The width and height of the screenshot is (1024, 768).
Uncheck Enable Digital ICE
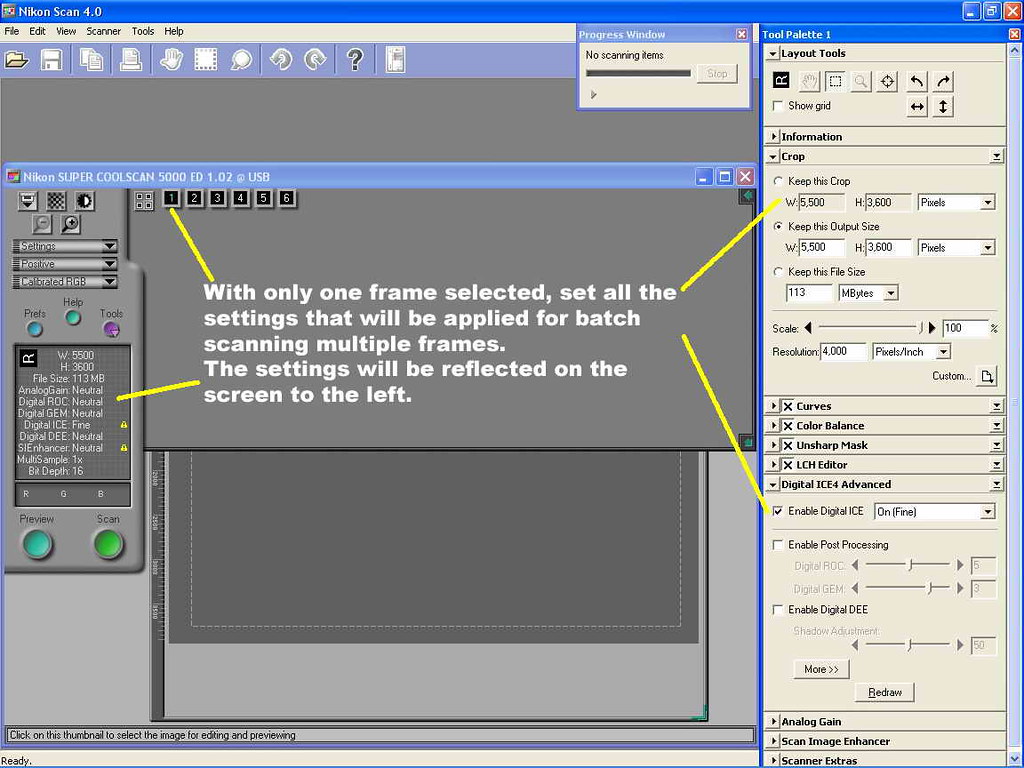778,511
